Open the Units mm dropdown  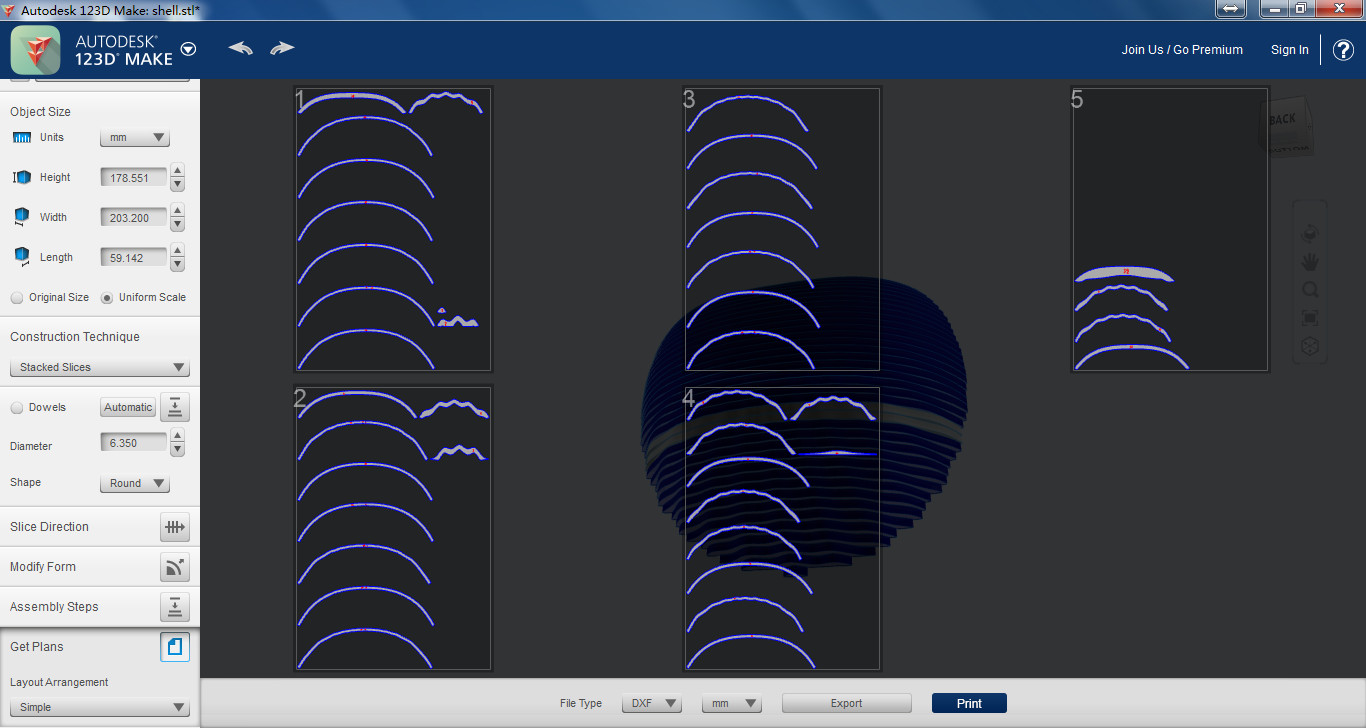pos(135,138)
